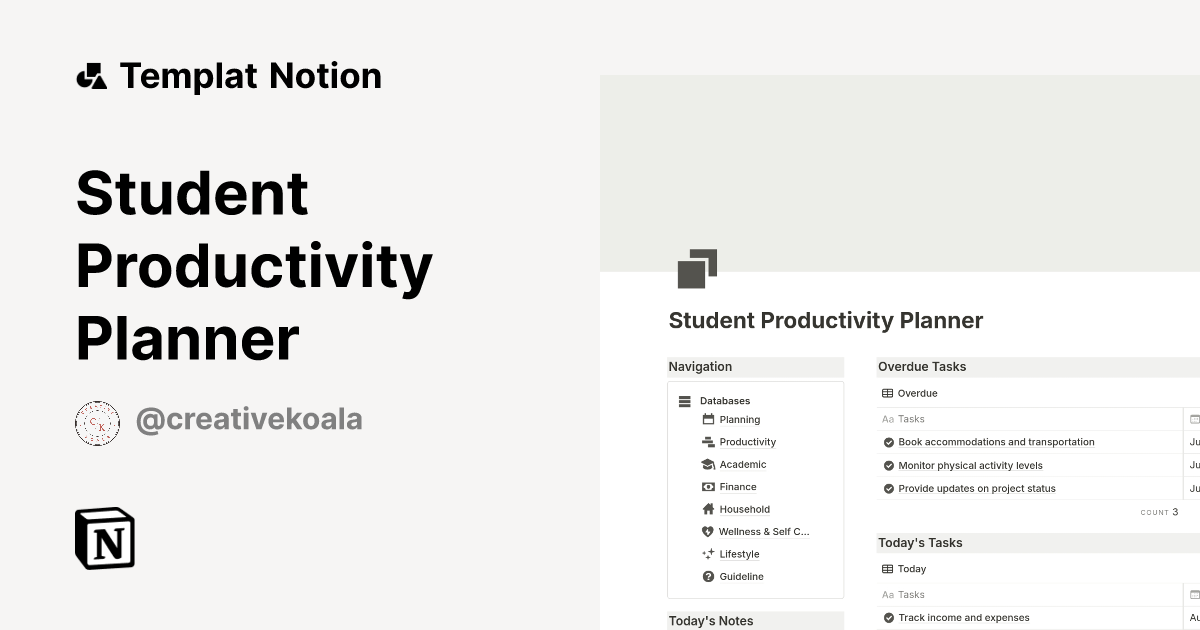Image resolution: width=1200 pixels, height=630 pixels.
Task: Select the Productivity icon in Navigation
Action: 708,441
